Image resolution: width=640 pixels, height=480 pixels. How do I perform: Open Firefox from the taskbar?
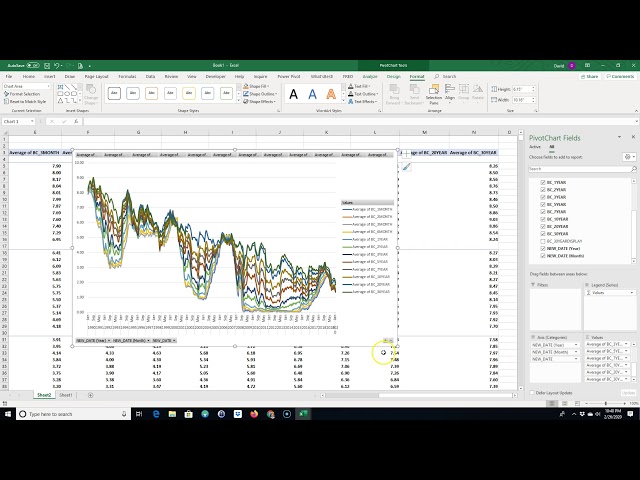(254, 414)
